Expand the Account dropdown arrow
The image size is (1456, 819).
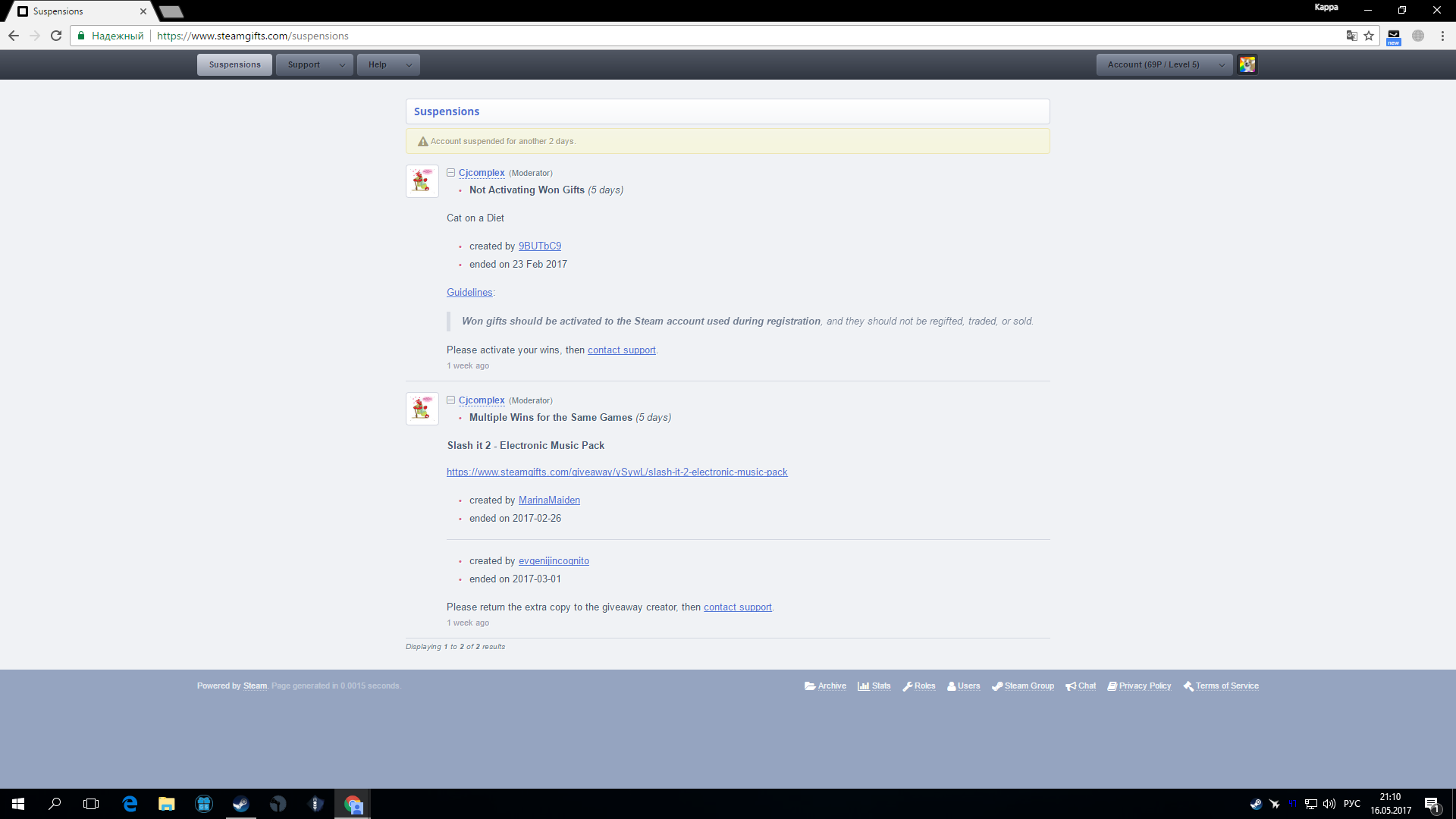pos(1222,64)
